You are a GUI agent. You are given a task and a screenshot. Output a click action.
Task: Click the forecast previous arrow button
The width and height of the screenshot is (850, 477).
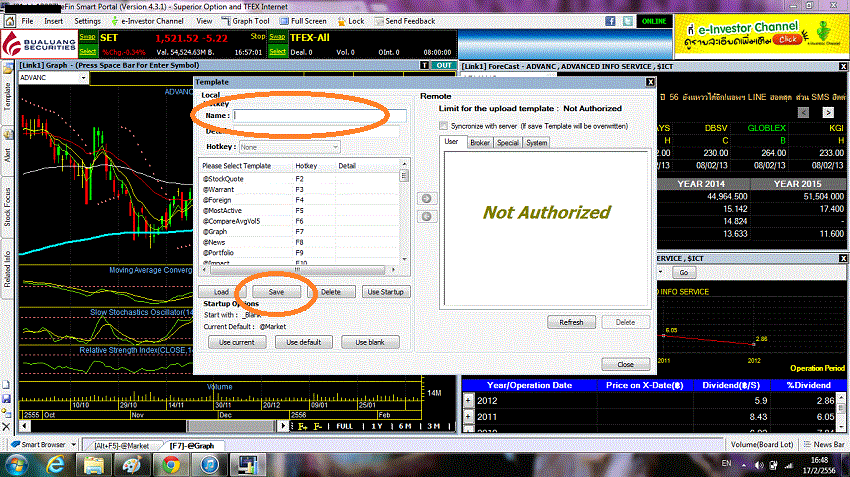[803, 112]
